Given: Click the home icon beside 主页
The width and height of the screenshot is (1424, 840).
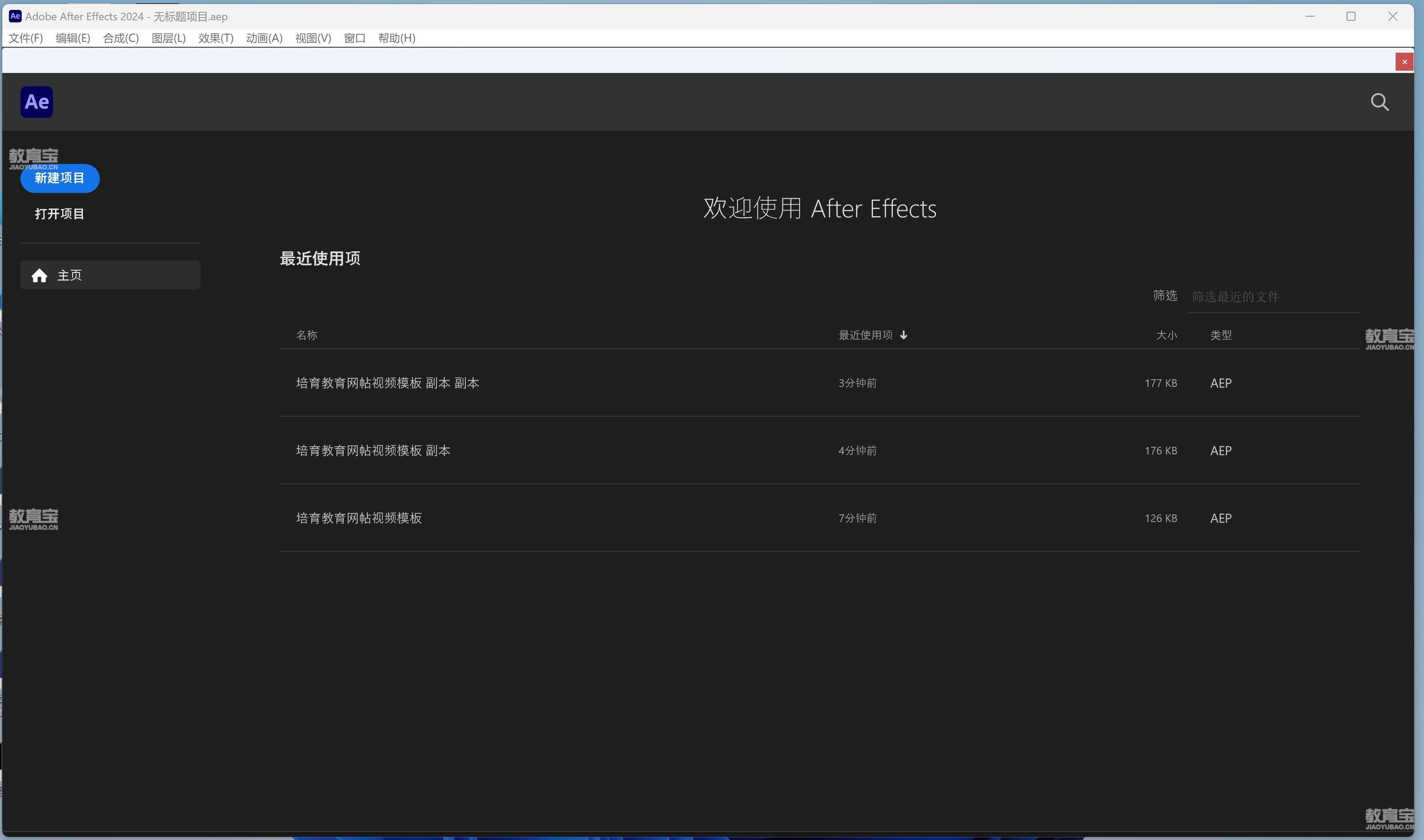Looking at the screenshot, I should pyautogui.click(x=40, y=275).
